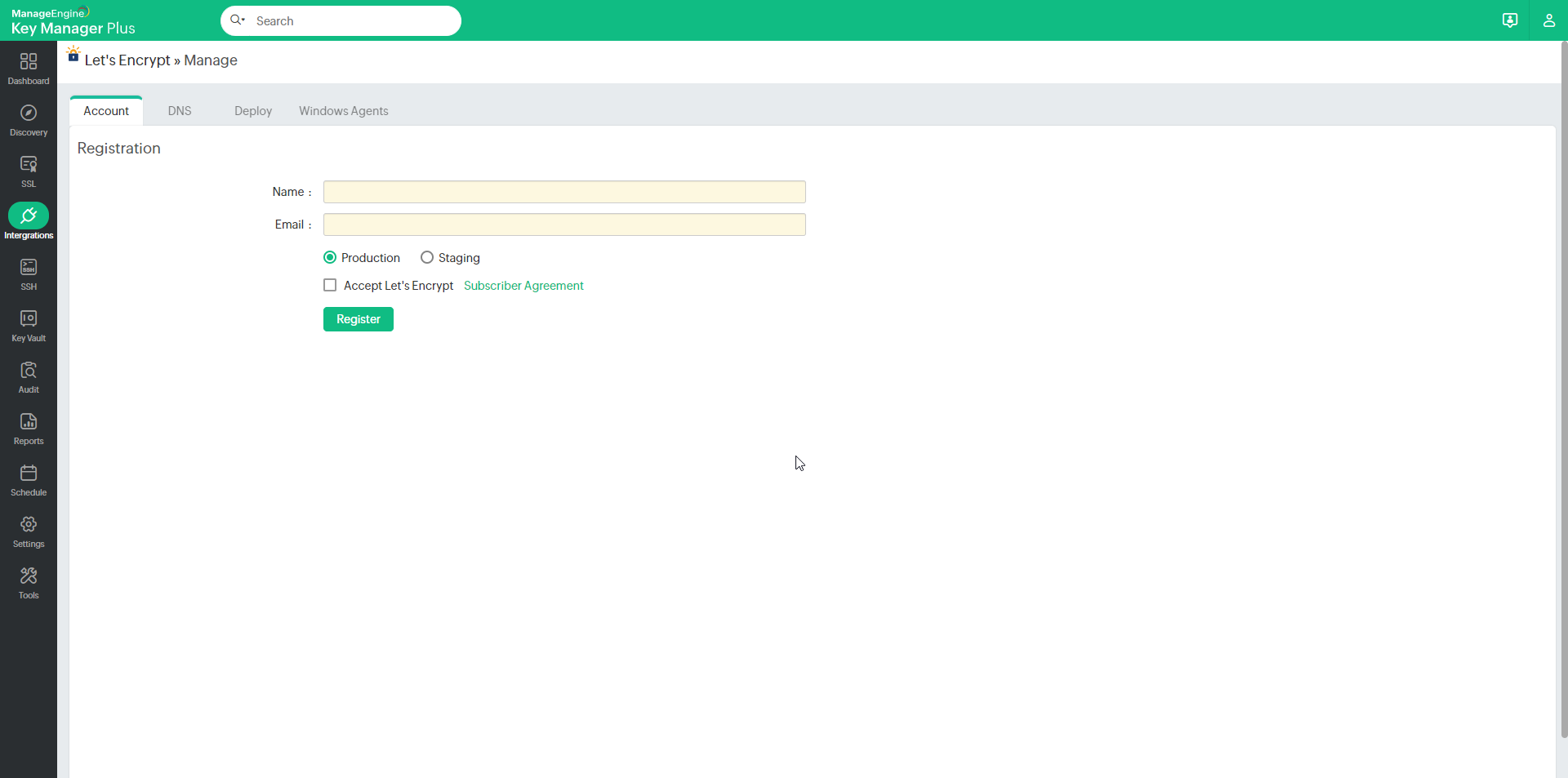Screen dimensions: 1568x778
Task: Check Accept Let's Encrypt agreement checkbox
Action: tap(330, 285)
